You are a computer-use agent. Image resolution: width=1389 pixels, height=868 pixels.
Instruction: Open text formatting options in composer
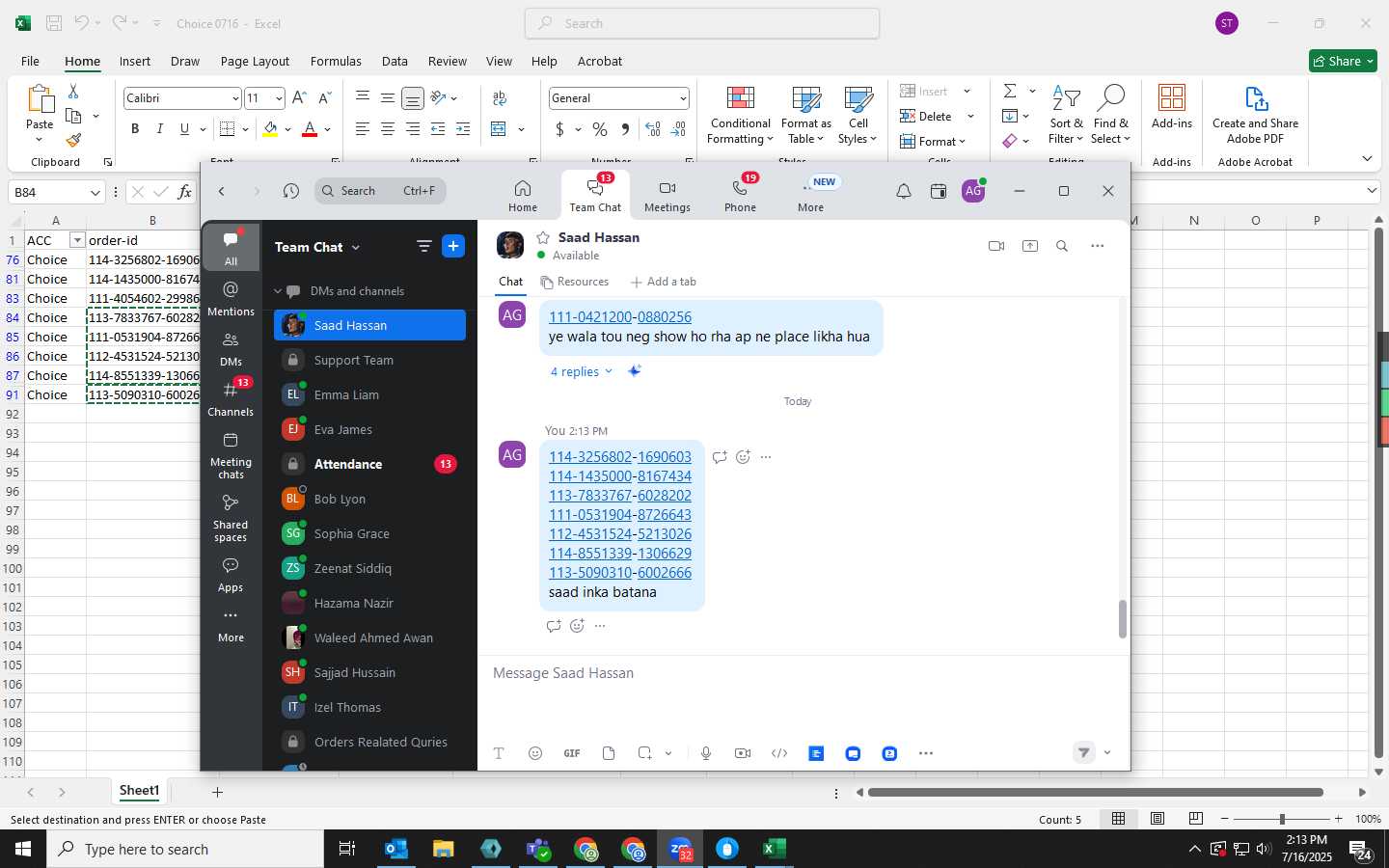[x=499, y=753]
